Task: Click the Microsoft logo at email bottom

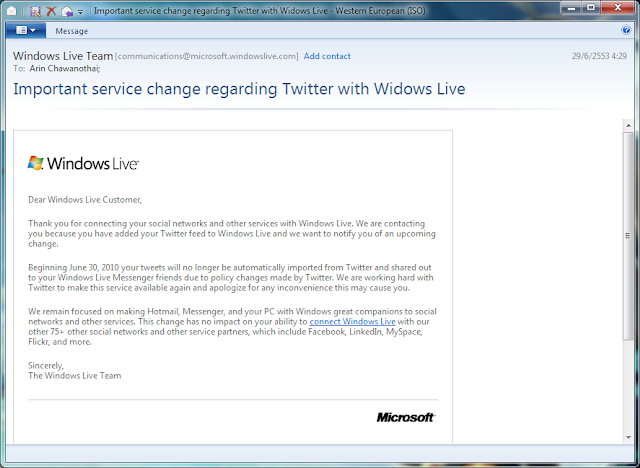Action: [x=406, y=417]
